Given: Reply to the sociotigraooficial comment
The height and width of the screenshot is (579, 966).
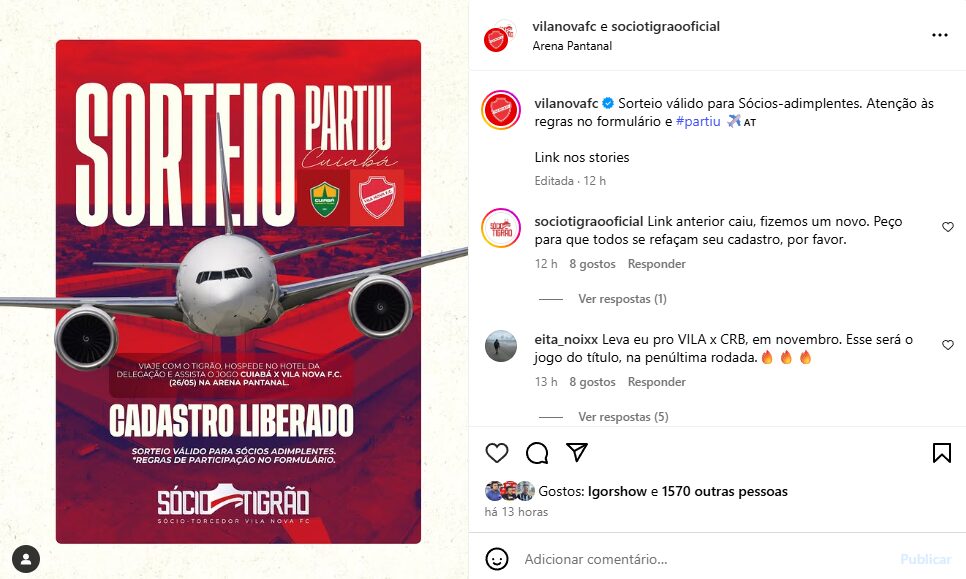Looking at the screenshot, I should pyautogui.click(x=657, y=264).
